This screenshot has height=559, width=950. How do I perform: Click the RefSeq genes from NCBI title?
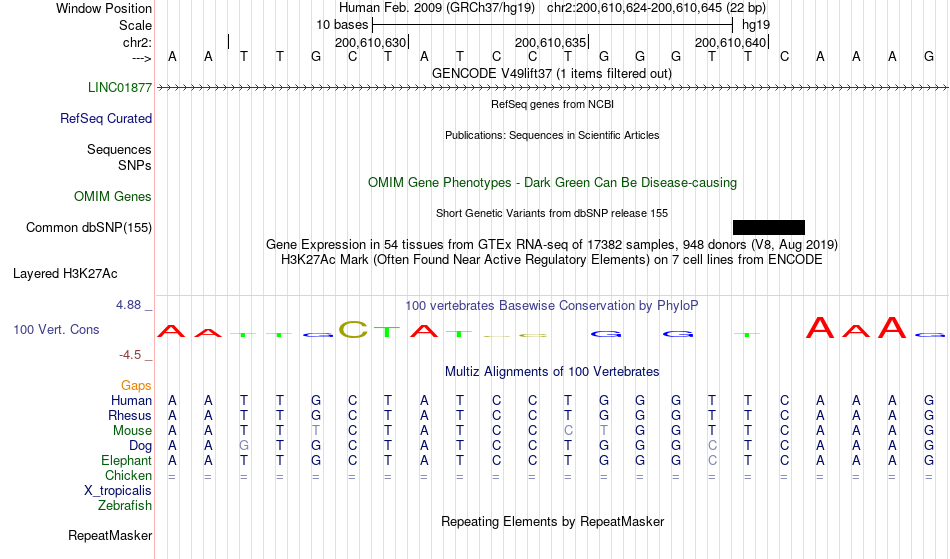click(x=553, y=104)
